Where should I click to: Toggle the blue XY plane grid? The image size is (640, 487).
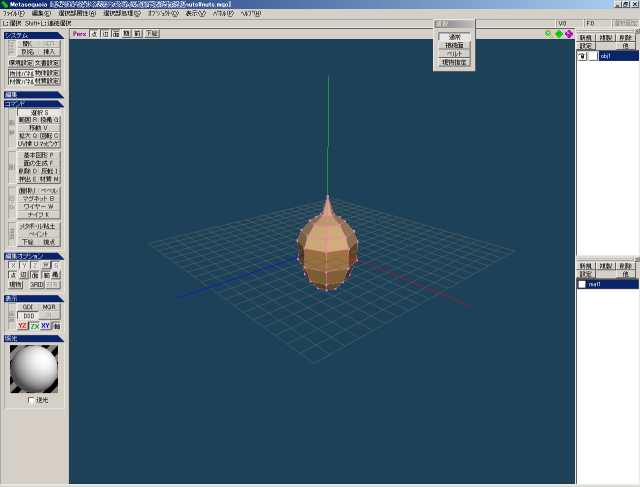pos(45,326)
